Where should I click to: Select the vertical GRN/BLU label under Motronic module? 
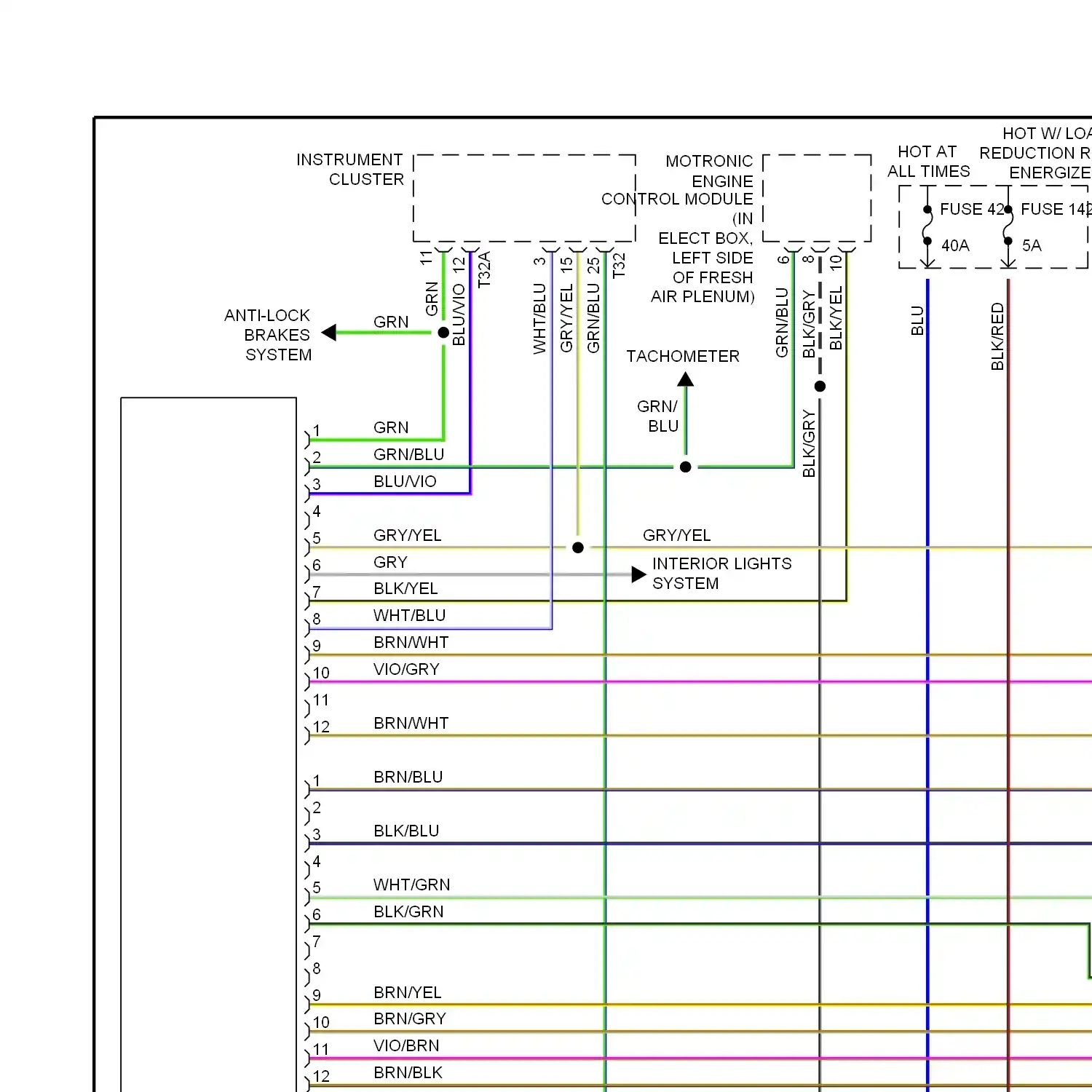(782, 323)
